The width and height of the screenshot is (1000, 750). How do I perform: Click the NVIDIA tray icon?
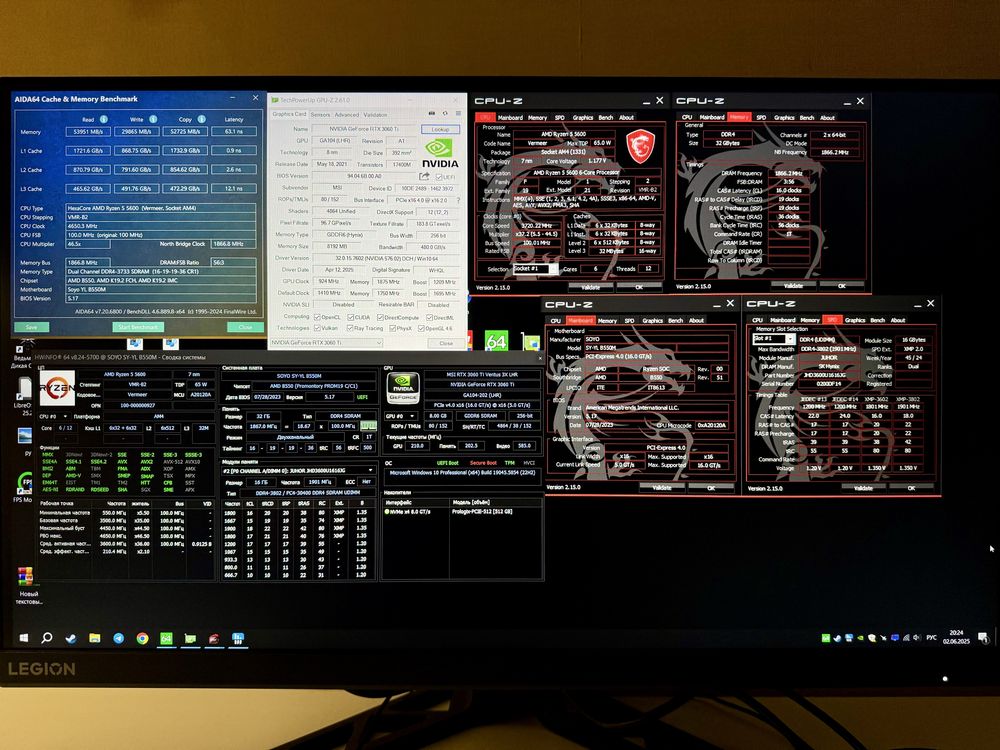coord(860,638)
